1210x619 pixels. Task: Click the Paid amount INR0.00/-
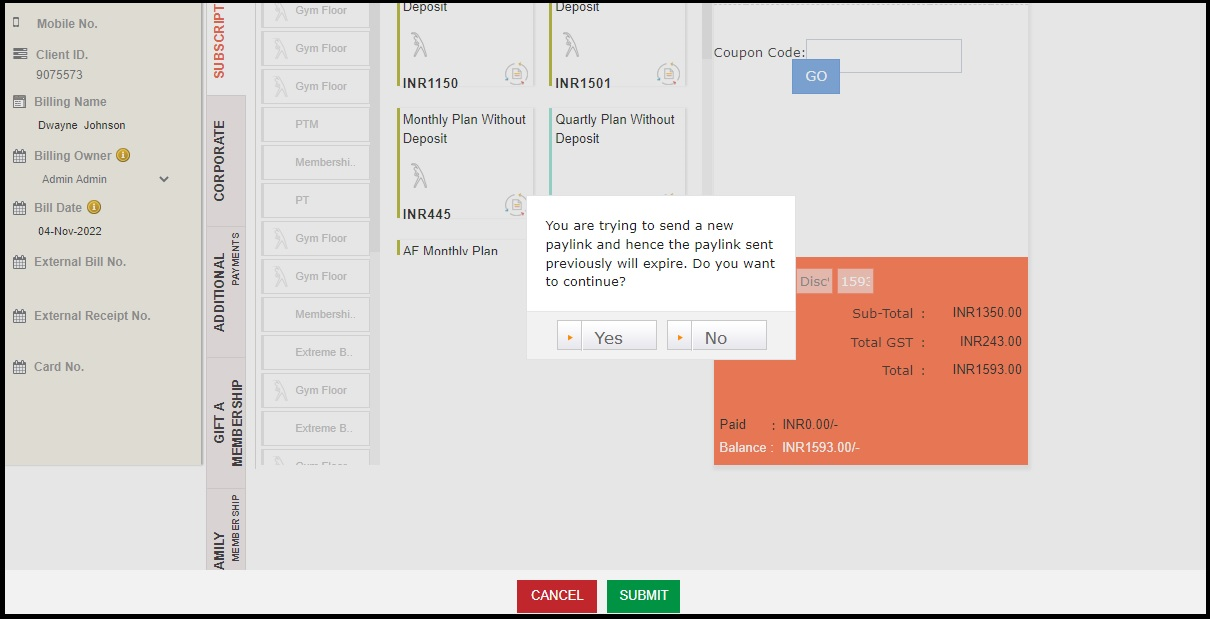(x=811, y=424)
